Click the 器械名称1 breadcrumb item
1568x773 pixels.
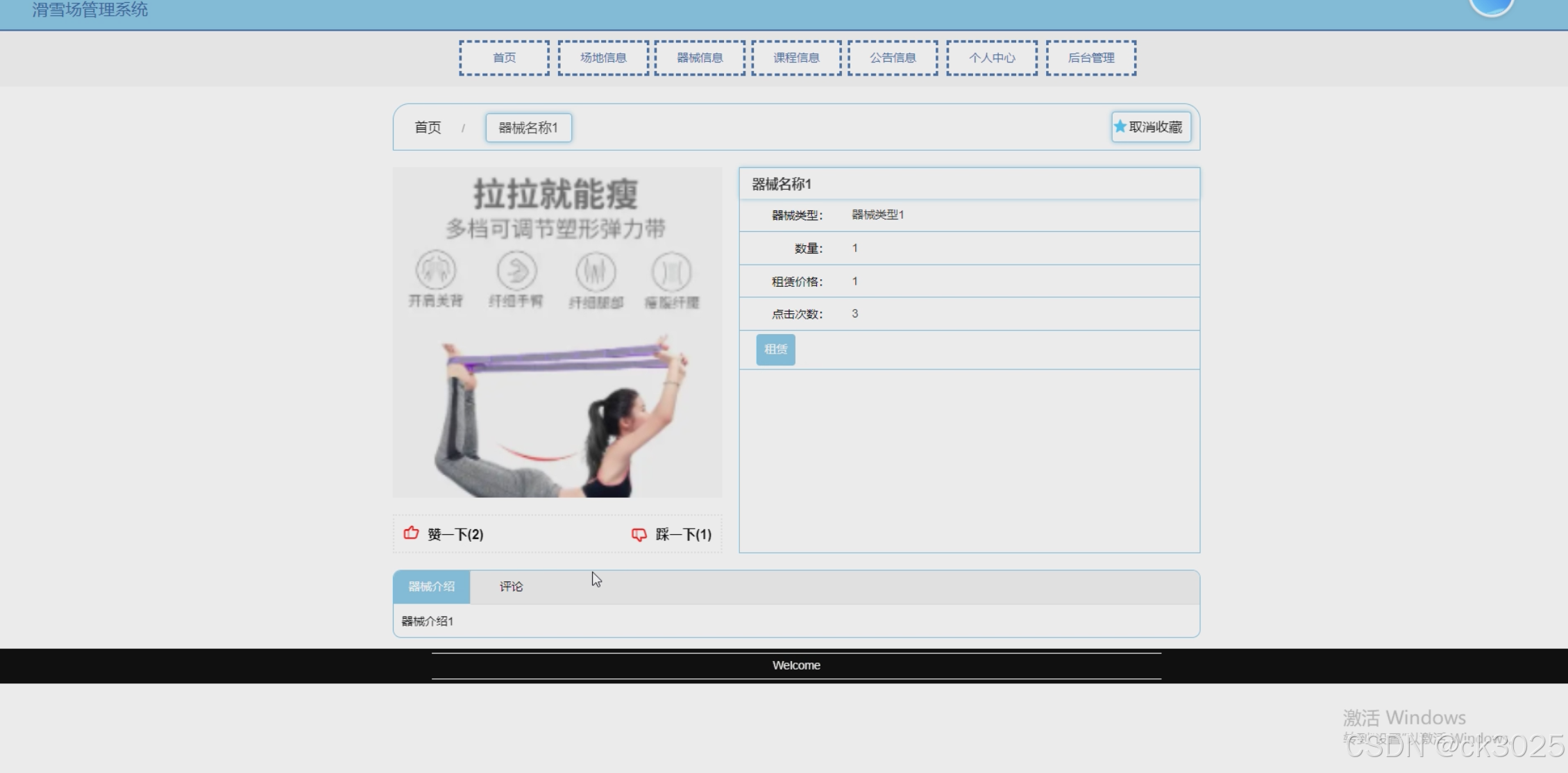point(528,128)
